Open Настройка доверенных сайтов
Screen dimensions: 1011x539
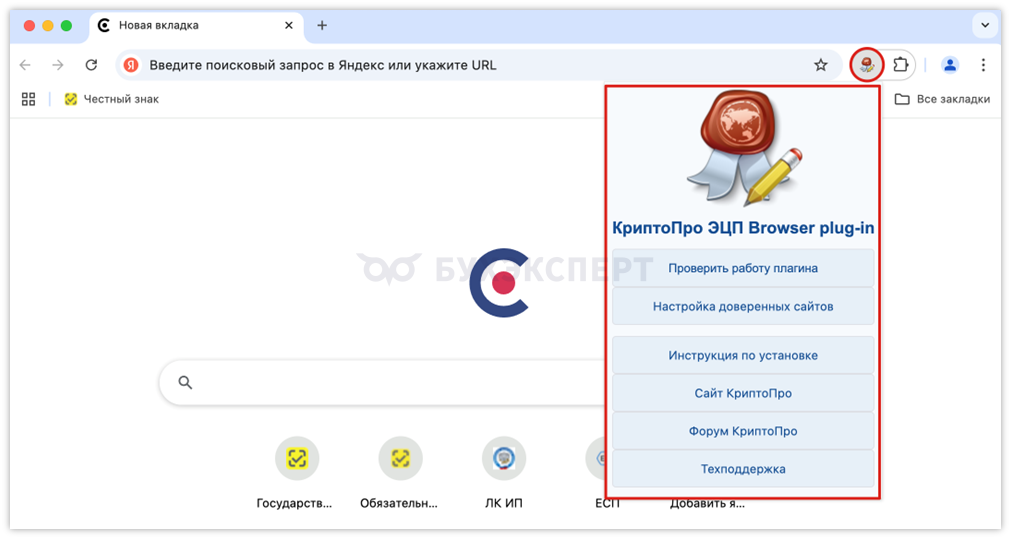point(743,306)
